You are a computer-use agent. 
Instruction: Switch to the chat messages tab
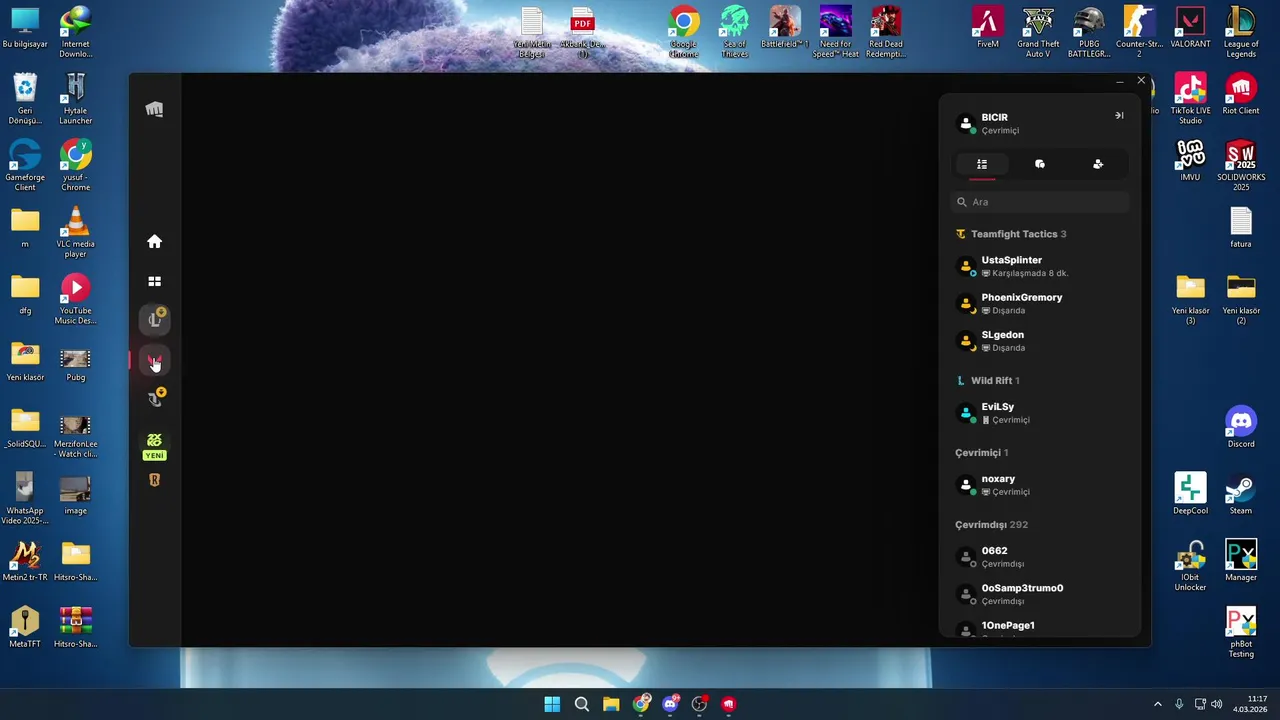[1040, 164]
